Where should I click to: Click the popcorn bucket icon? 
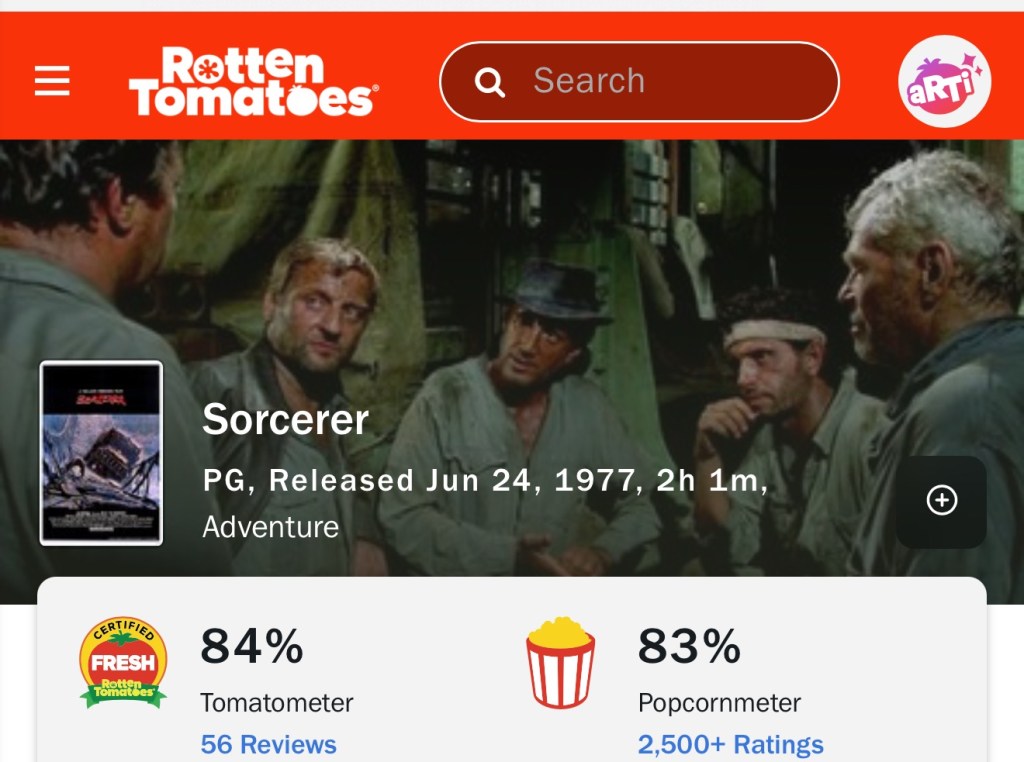pyautogui.click(x=560, y=662)
